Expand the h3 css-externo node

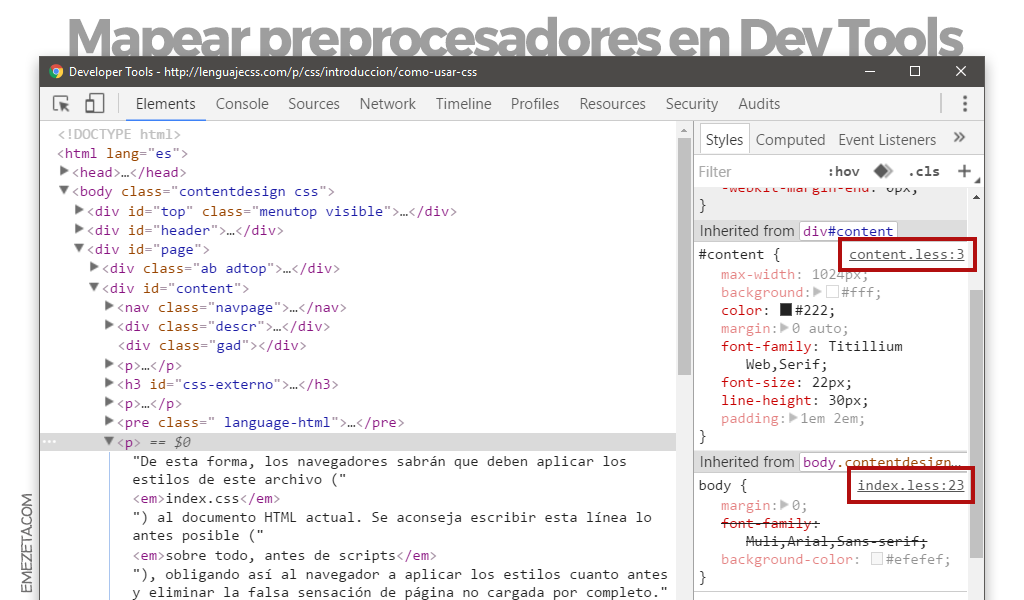[109, 383]
